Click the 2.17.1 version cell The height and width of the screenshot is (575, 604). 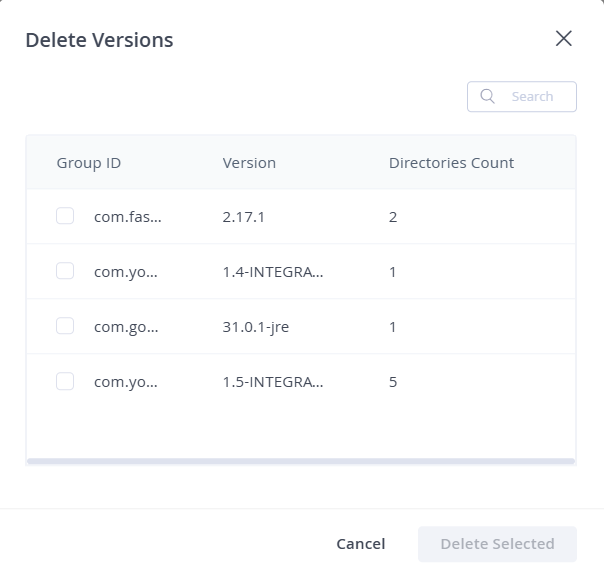pyautogui.click(x=243, y=217)
